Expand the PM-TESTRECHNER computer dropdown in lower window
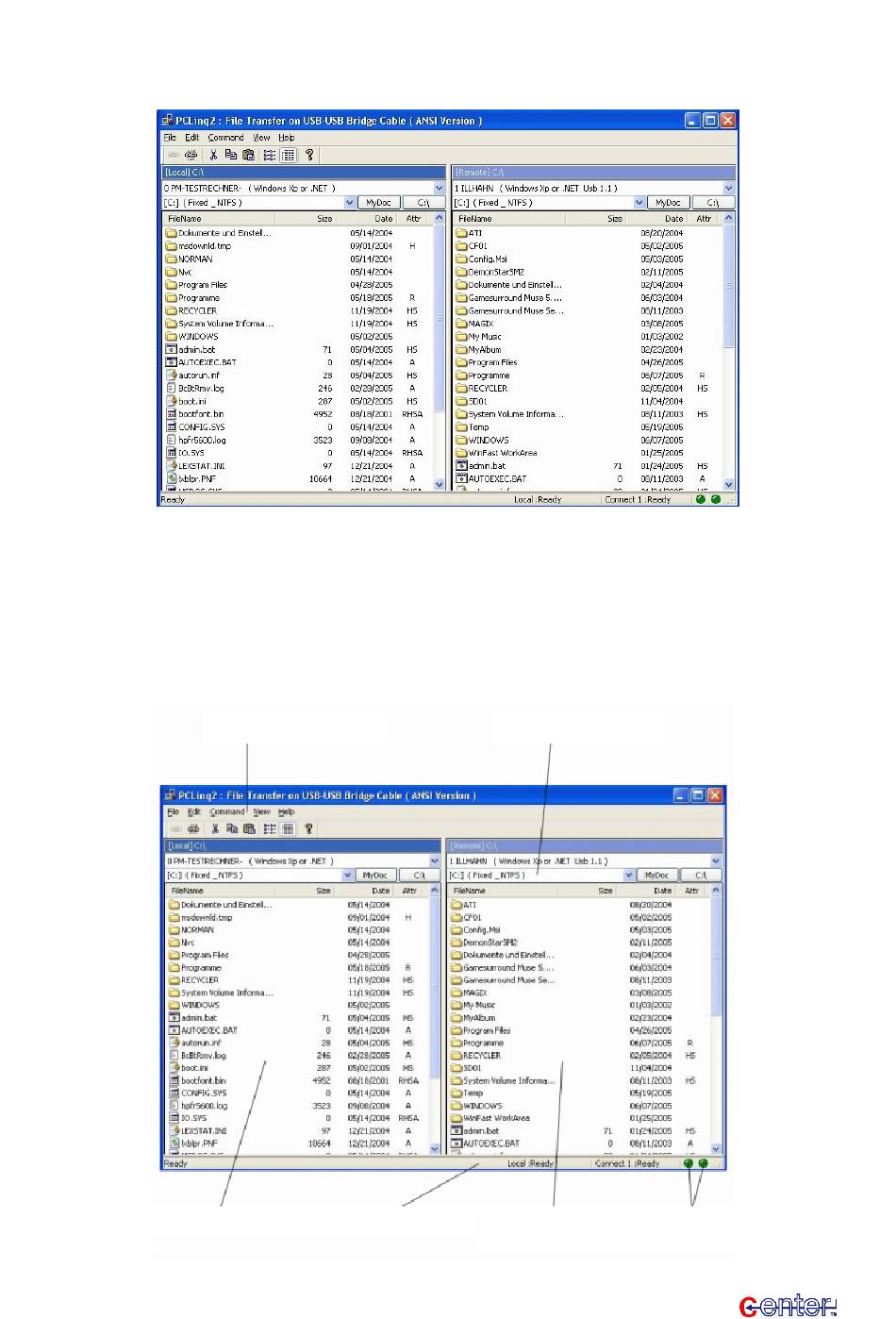The height and width of the screenshot is (1319, 896). (435, 861)
